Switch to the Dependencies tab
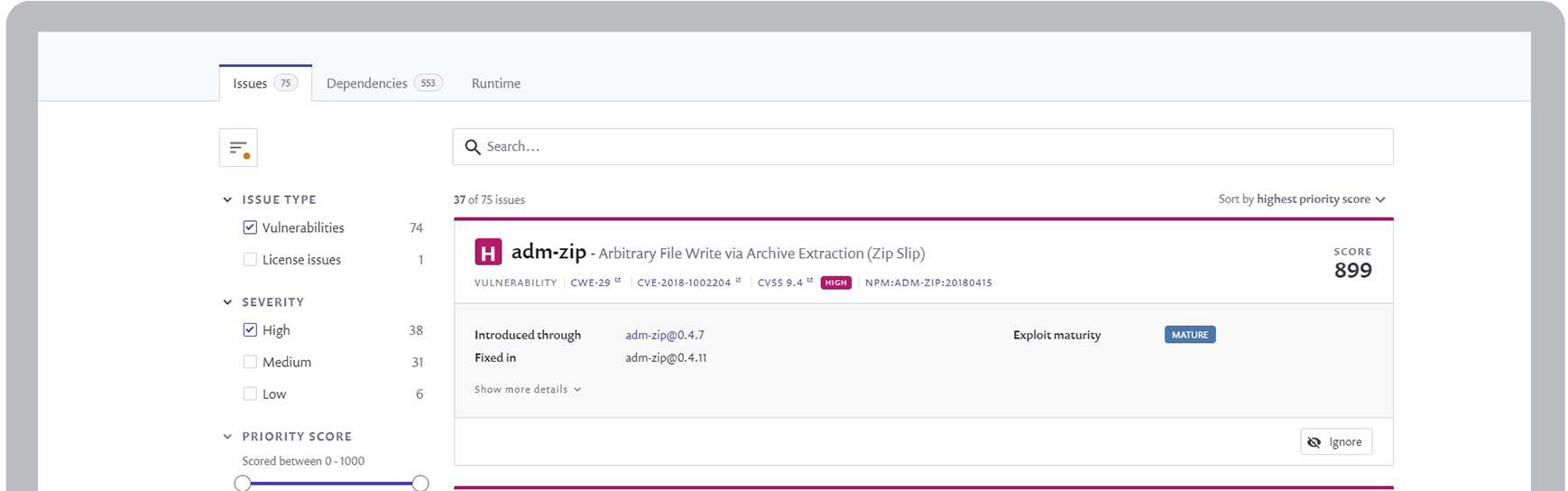 (x=384, y=83)
